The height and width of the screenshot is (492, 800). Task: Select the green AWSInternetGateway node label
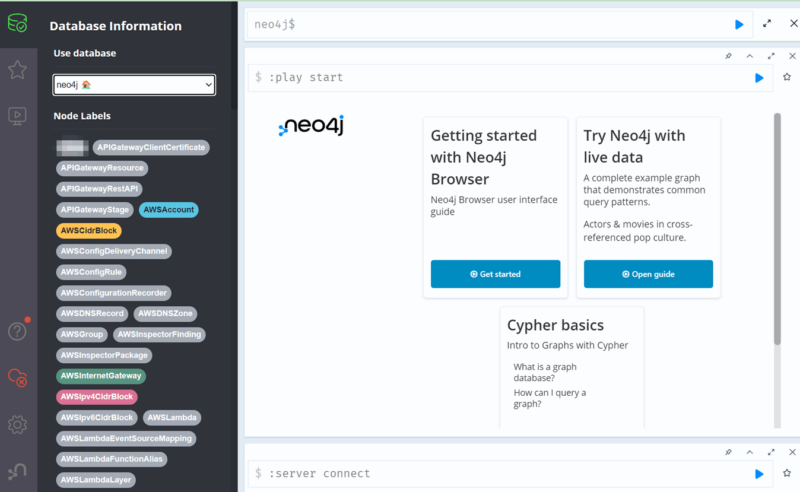click(x=101, y=376)
